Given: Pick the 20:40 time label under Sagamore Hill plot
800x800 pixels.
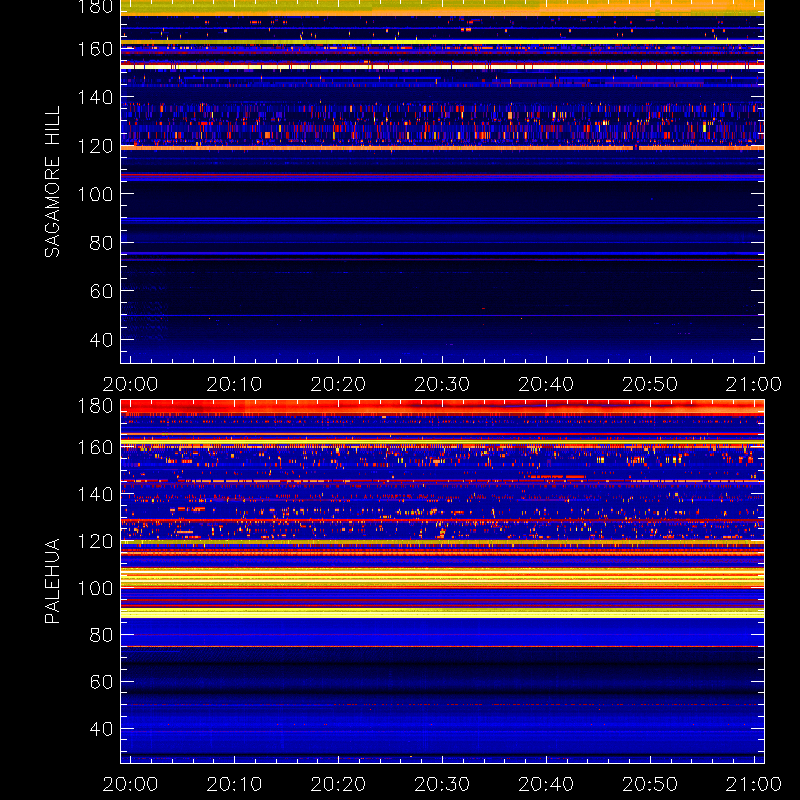Looking at the screenshot, I should (546, 384).
